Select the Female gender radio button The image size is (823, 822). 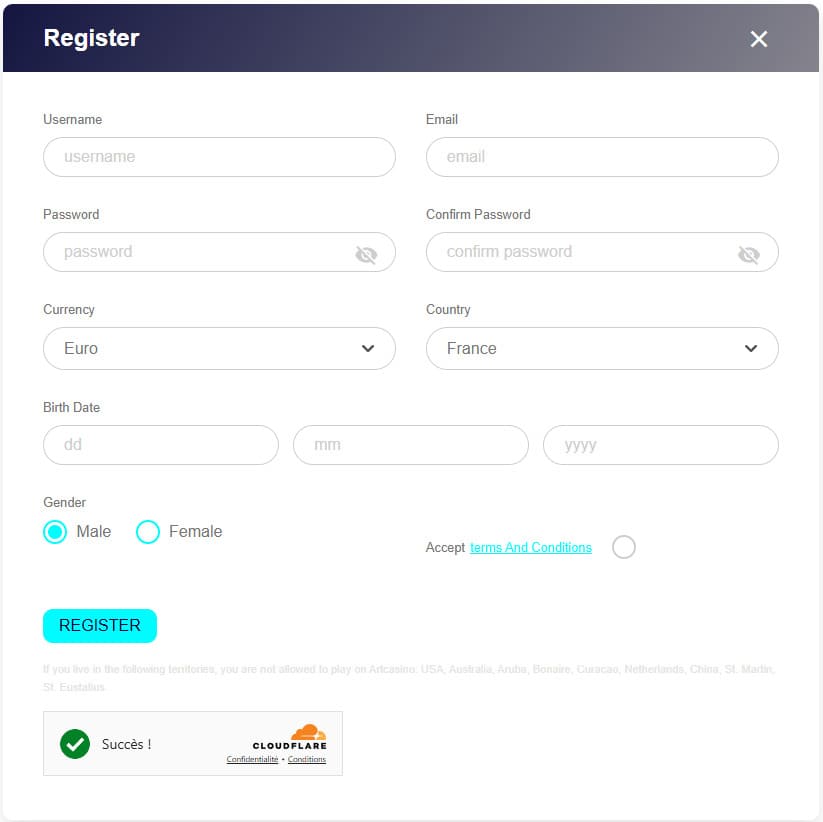coord(148,532)
